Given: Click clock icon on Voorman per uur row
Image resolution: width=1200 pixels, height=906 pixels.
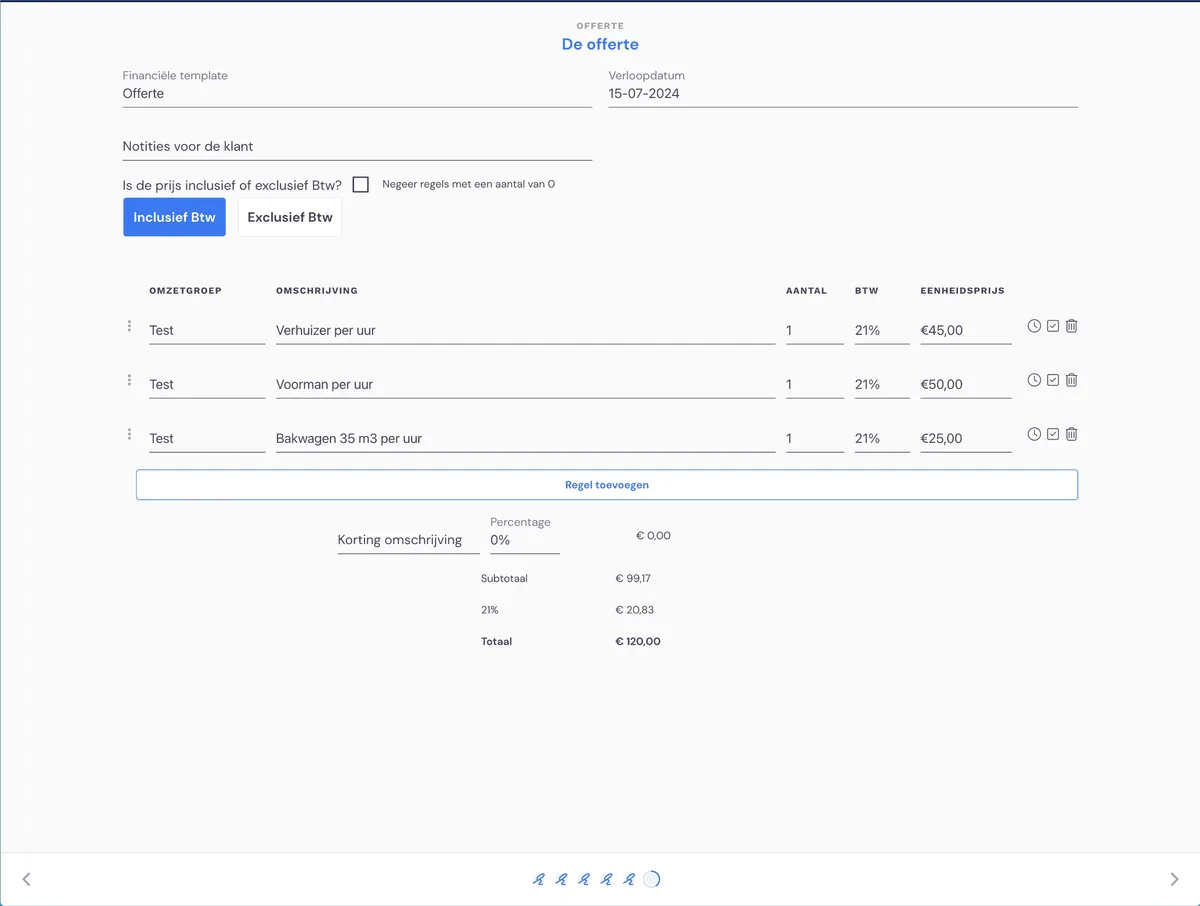Looking at the screenshot, I should click(x=1034, y=380).
